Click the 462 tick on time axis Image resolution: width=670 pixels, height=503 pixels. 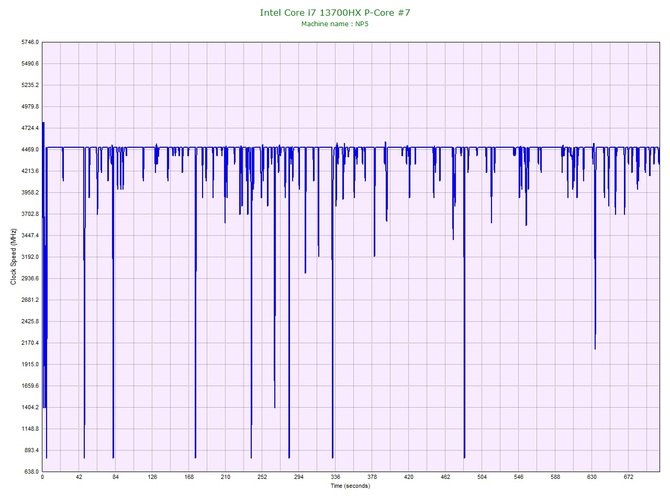(446, 477)
